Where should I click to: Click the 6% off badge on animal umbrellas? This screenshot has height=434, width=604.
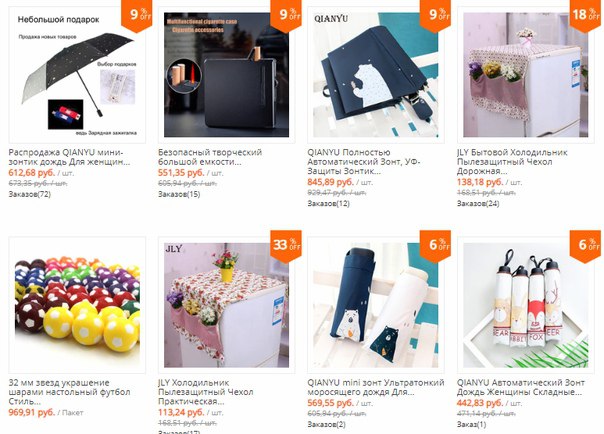click(585, 245)
